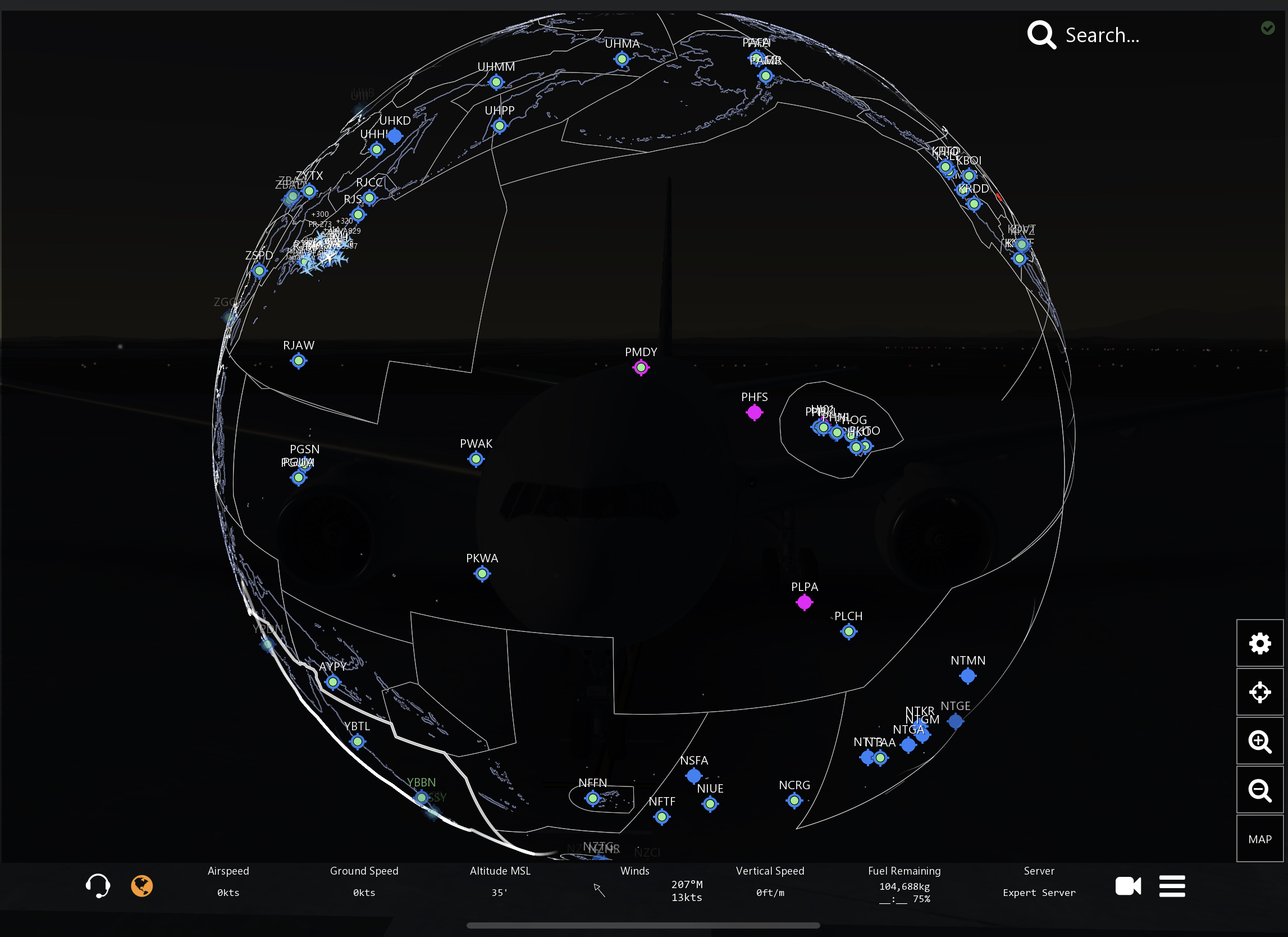The height and width of the screenshot is (937, 1288).
Task: Select the Altitude MSL status item
Action: [x=500, y=881]
